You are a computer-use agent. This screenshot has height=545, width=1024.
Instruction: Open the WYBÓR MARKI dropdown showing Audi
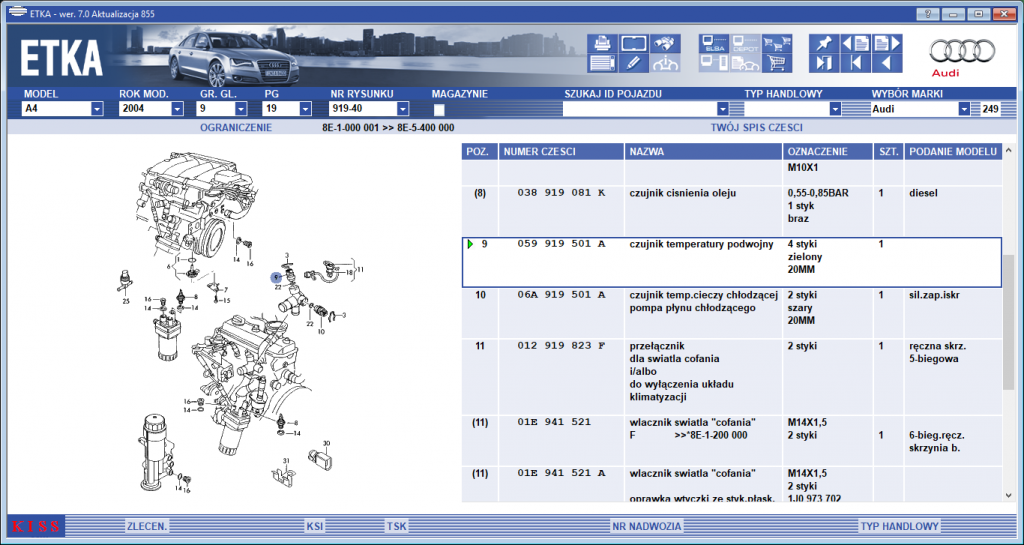tap(964, 109)
